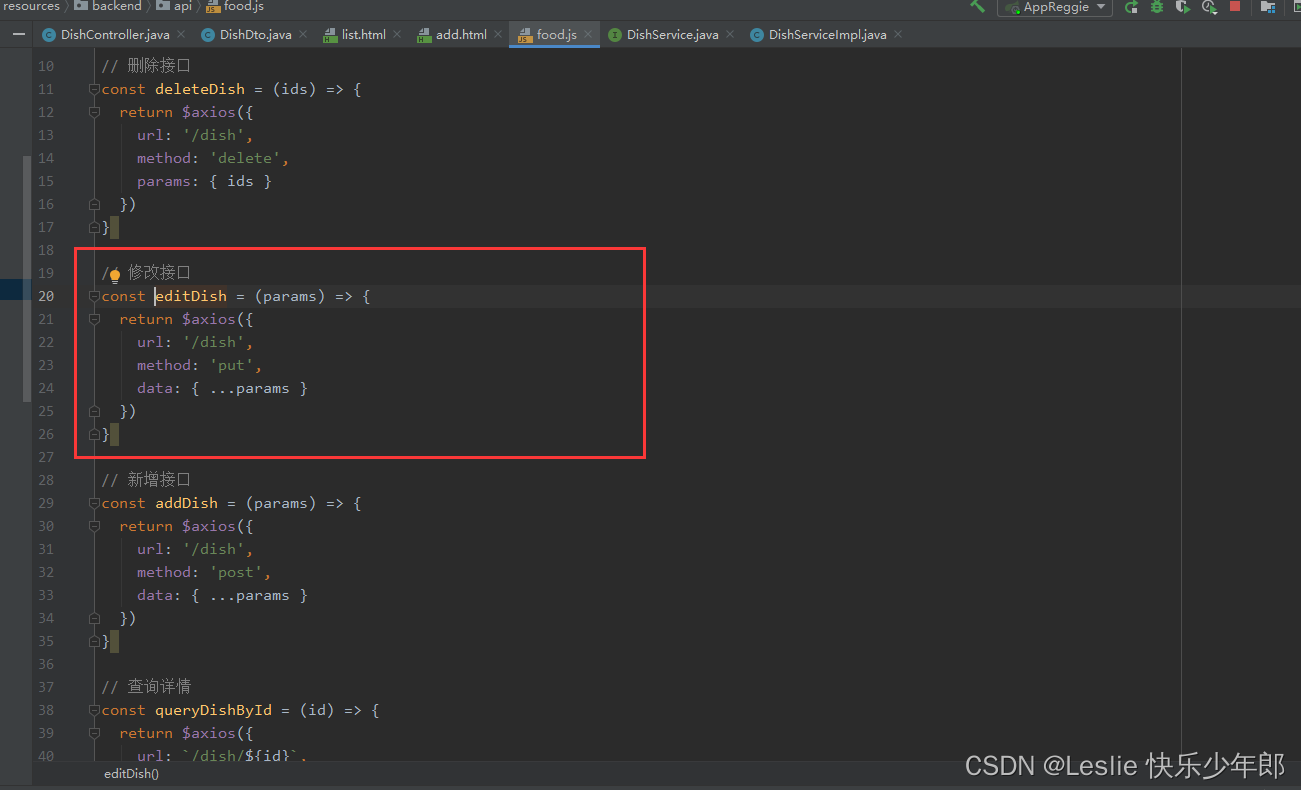Image resolution: width=1301 pixels, height=790 pixels.
Task: Collapse the addDish function fold at line 29
Action: click(x=94, y=503)
